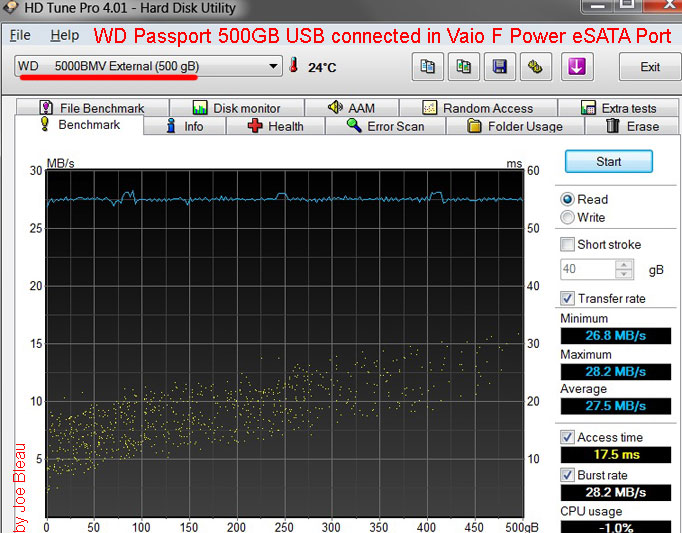Viewport: 682px width, 533px height.
Task: Switch to the Random Access tab
Action: click(x=478, y=107)
